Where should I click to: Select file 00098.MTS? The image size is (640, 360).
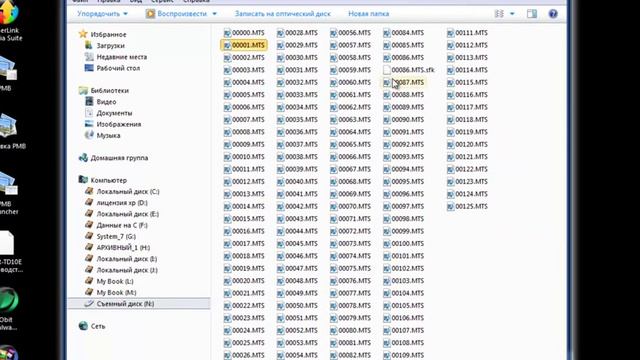coord(408,219)
